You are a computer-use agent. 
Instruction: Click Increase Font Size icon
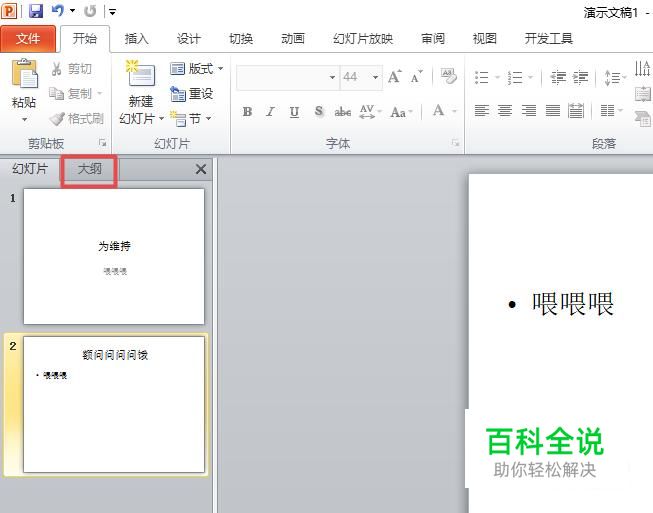coord(394,77)
